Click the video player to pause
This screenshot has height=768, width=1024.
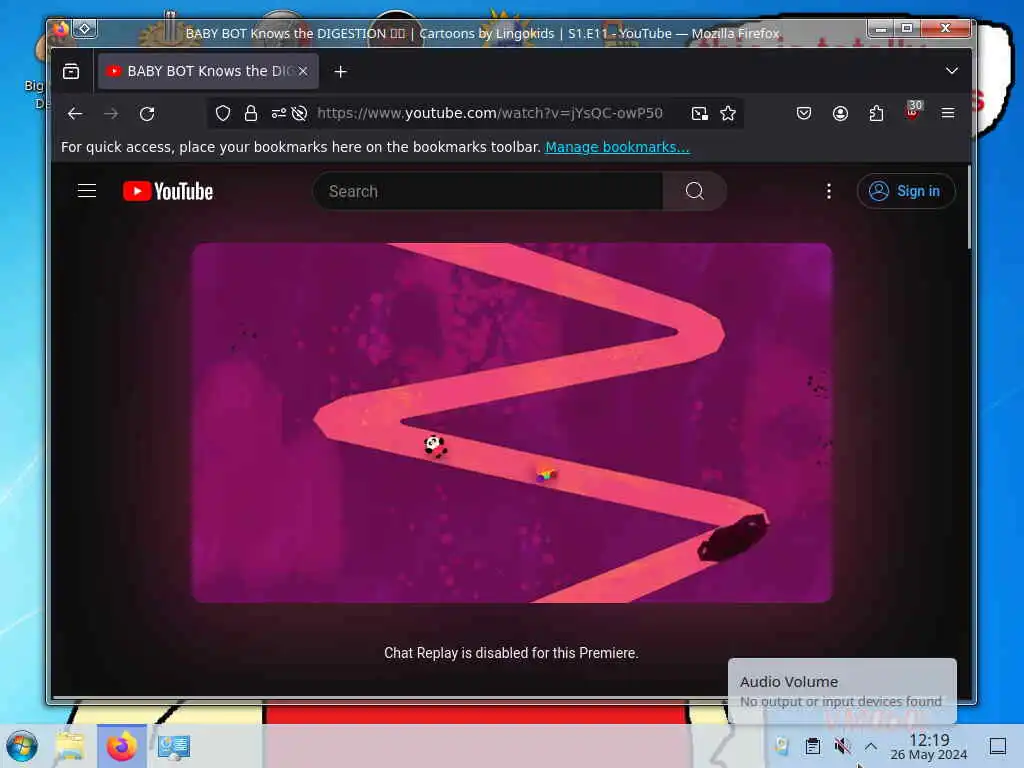pos(512,423)
